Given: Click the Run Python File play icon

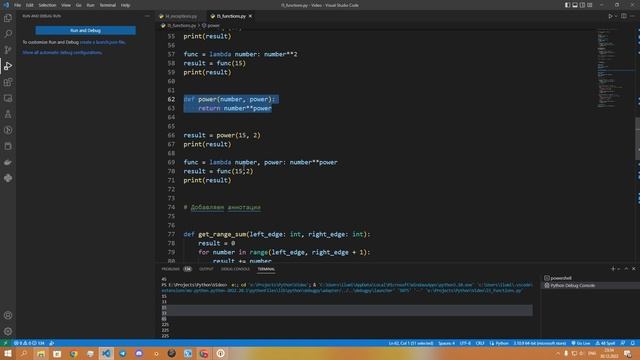Looking at the screenshot, I should click(x=610, y=16).
